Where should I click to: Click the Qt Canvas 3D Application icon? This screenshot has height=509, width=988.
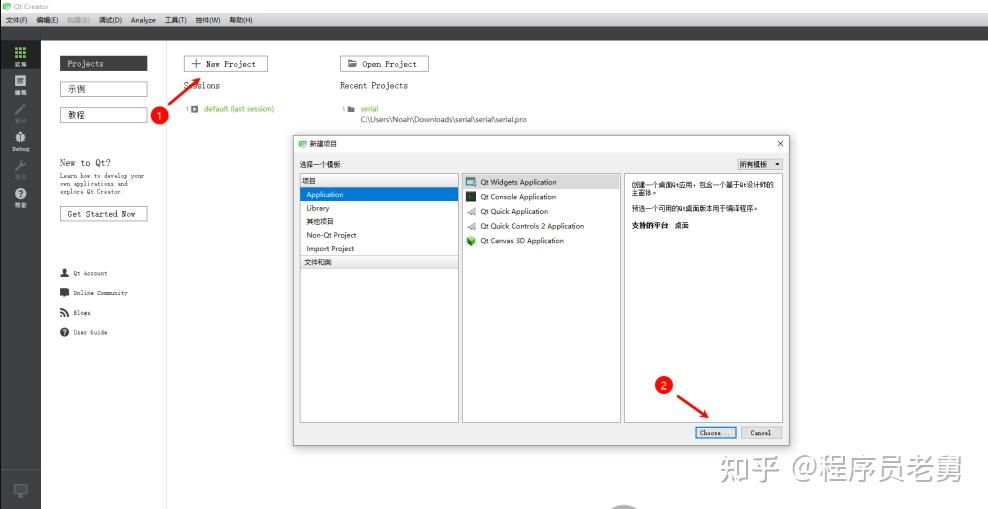(471, 241)
